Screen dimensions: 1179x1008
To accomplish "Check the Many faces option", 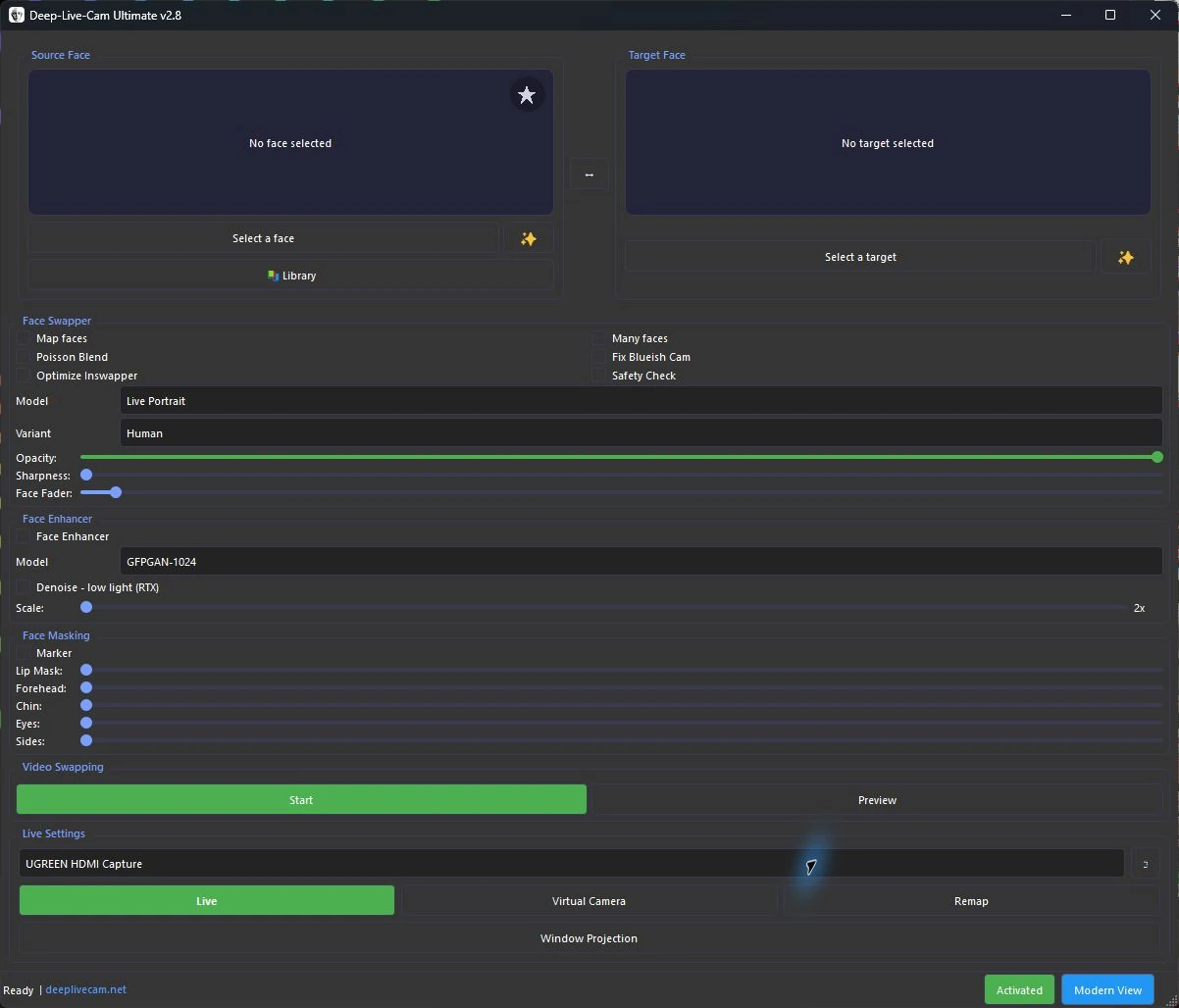I will pos(599,338).
